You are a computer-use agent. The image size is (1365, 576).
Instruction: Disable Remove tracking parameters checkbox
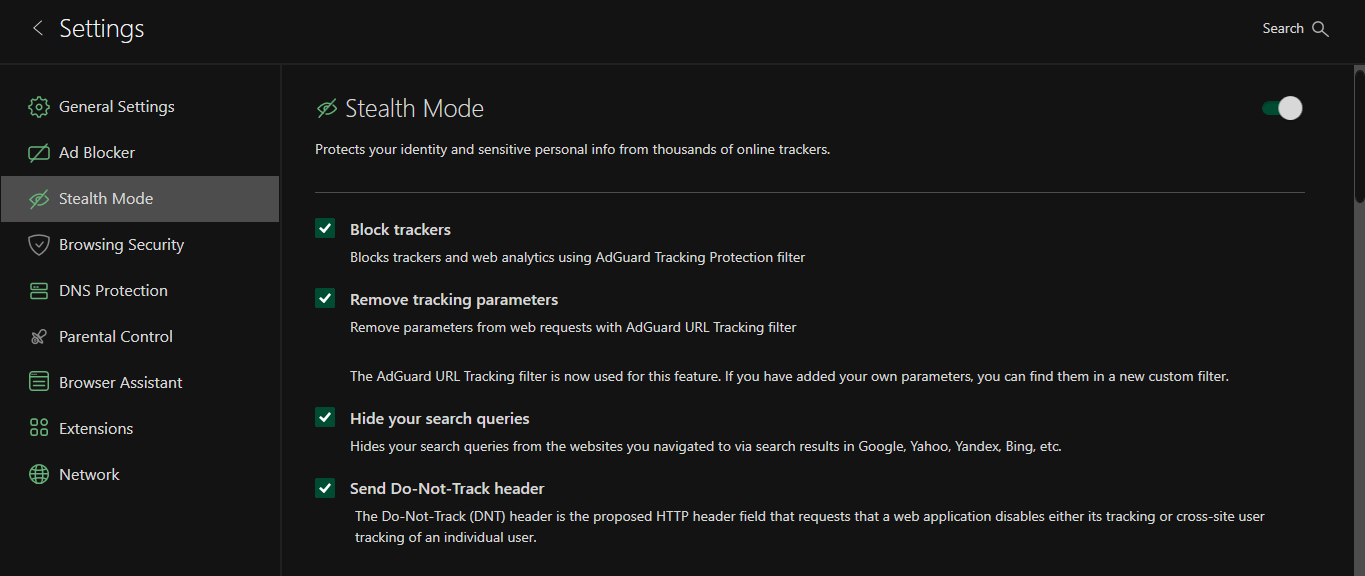click(325, 299)
